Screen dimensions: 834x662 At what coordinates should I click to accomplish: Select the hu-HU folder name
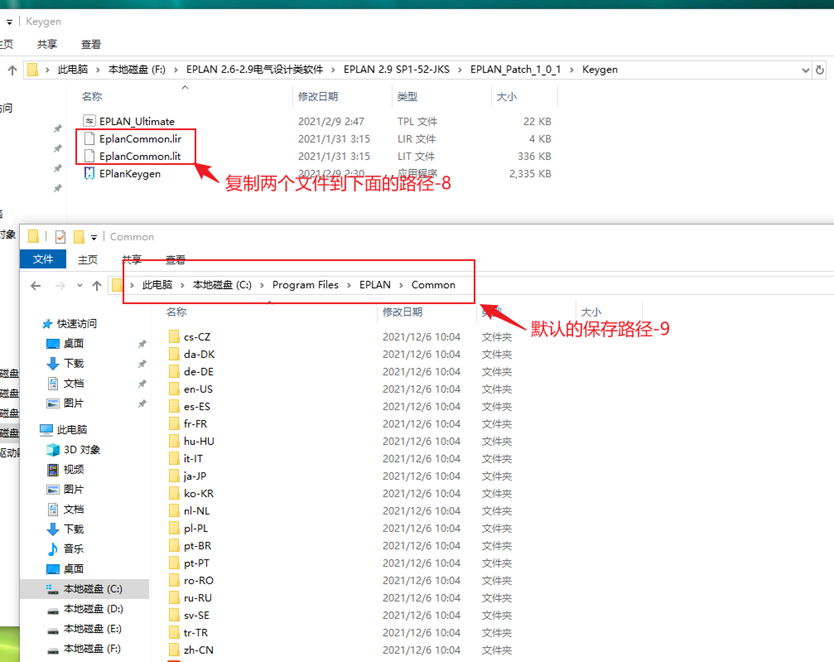pyautogui.click(x=199, y=441)
